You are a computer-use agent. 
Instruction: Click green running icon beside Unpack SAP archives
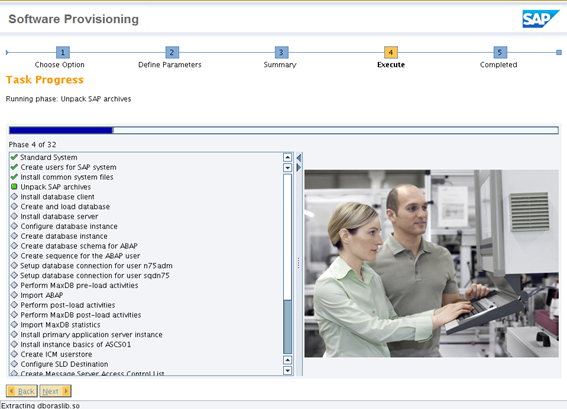(14, 187)
